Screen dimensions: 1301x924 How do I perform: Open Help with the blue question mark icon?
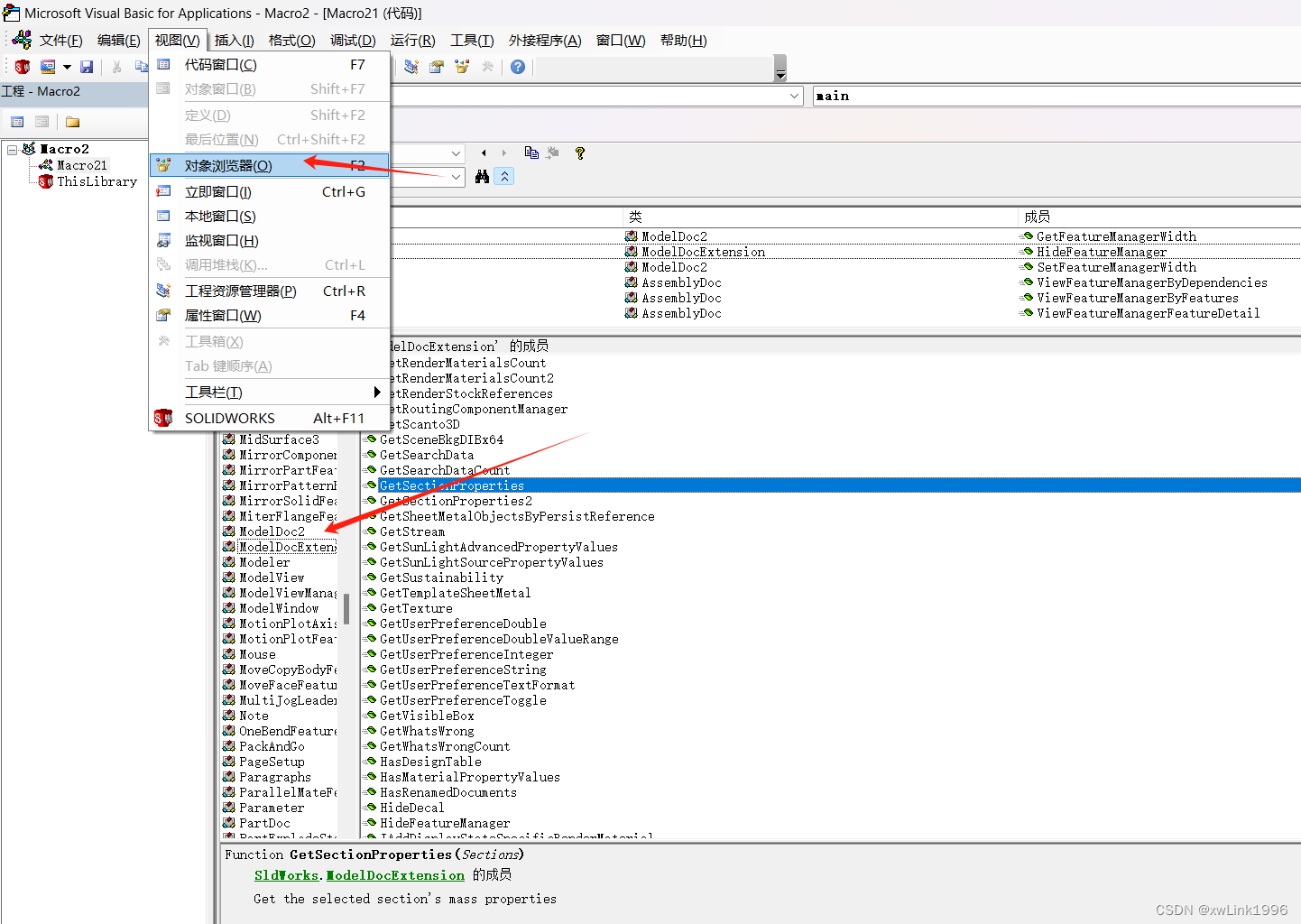518,67
